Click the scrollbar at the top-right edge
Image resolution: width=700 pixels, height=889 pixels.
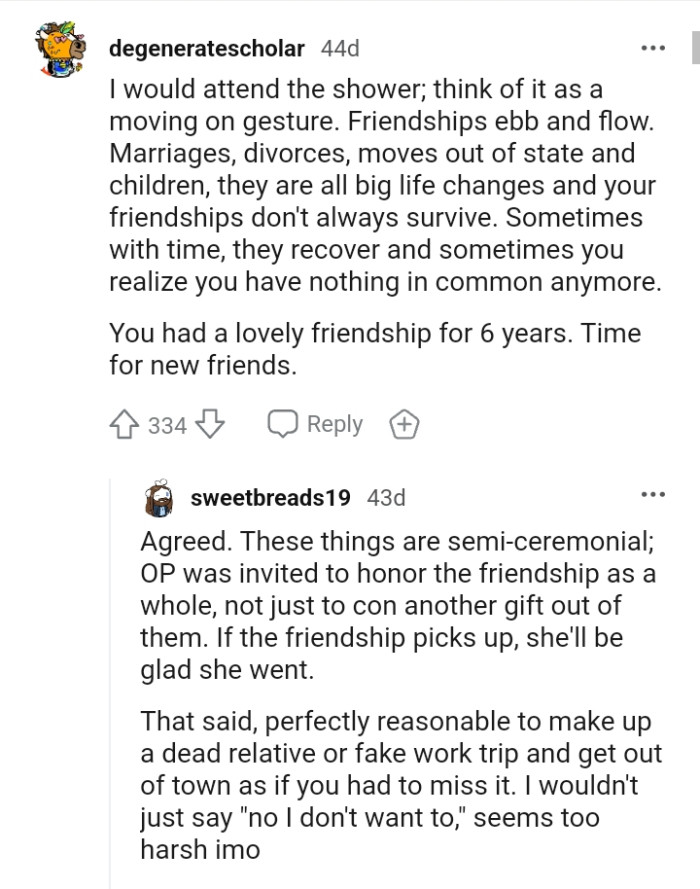tap(697, 40)
